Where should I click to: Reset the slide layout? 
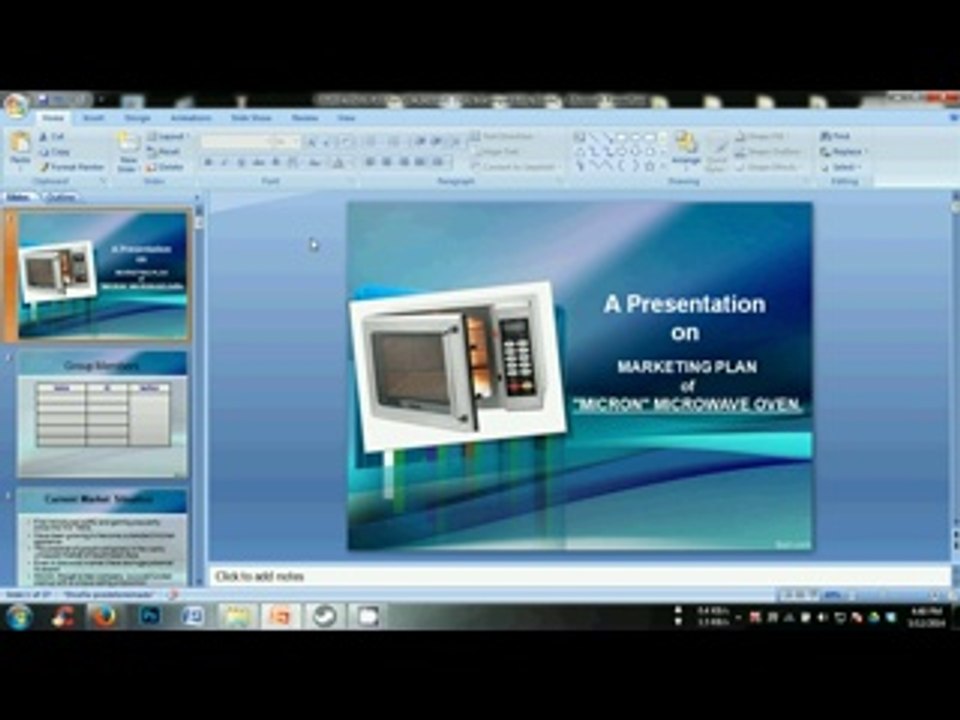click(163, 151)
